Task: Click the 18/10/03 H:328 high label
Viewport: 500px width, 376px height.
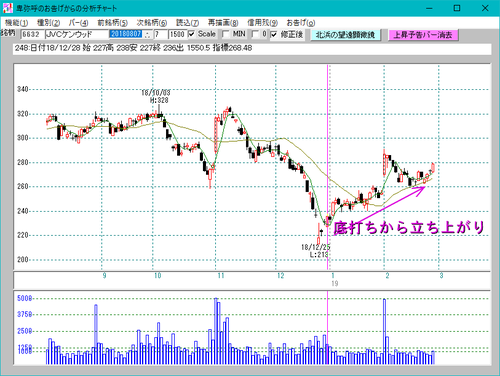Action: coord(156,97)
